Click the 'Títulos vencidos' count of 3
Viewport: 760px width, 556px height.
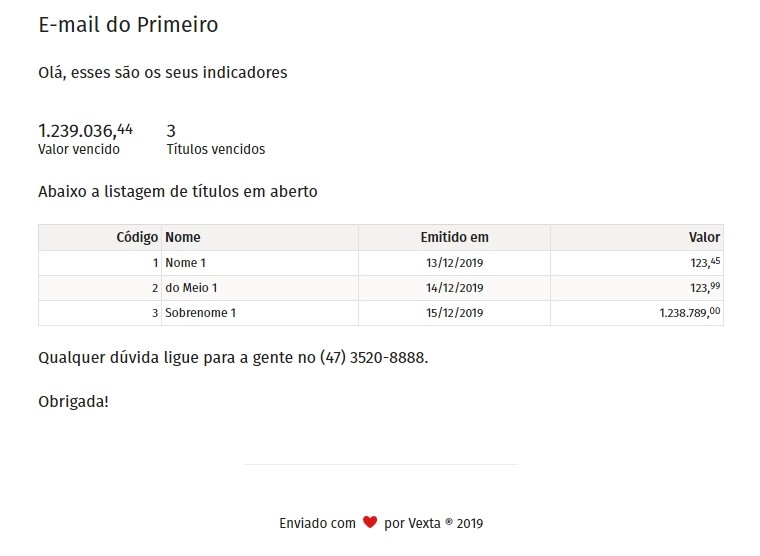(171, 130)
